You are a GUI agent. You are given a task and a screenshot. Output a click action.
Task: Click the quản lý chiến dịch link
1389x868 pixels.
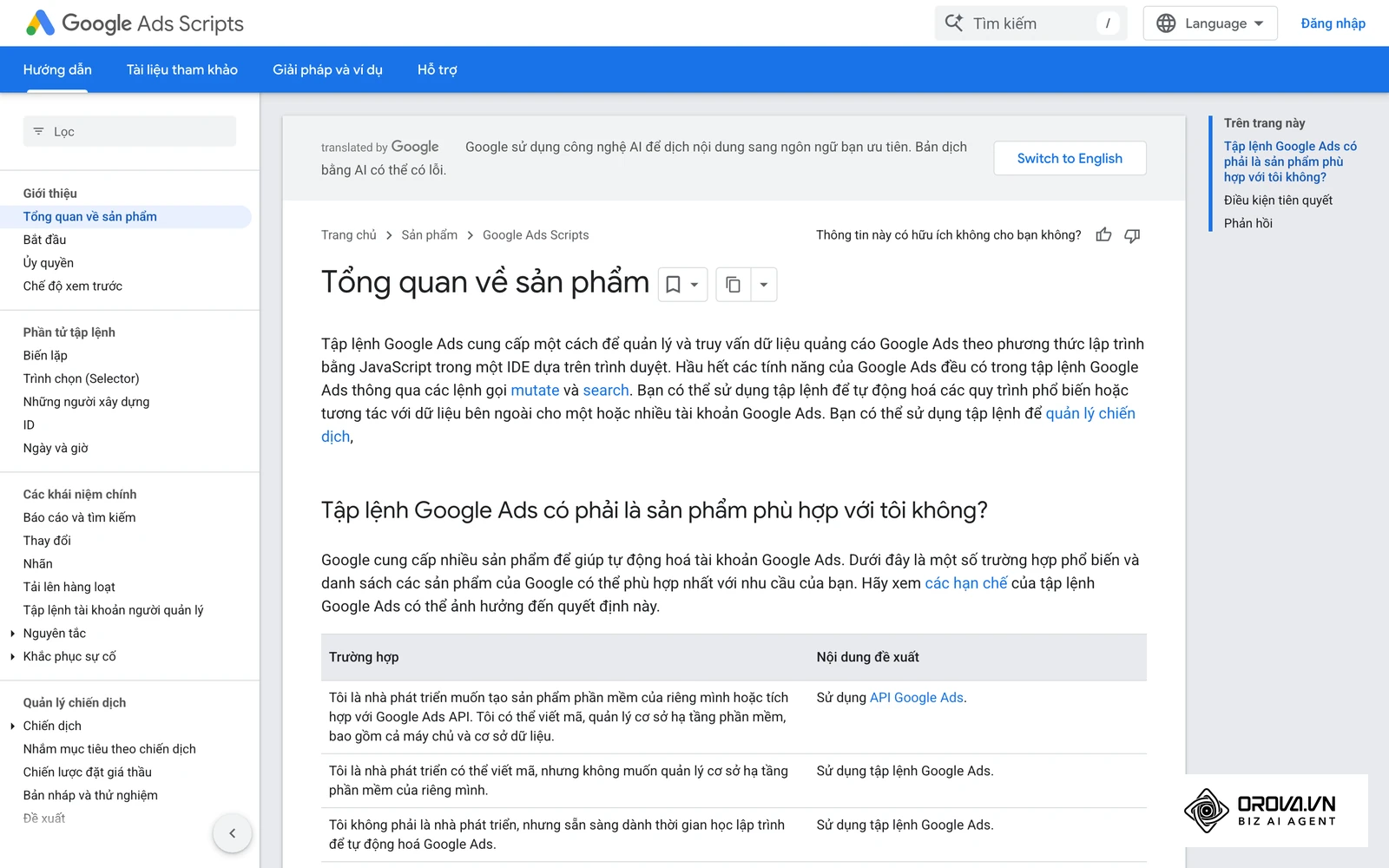1090,414
